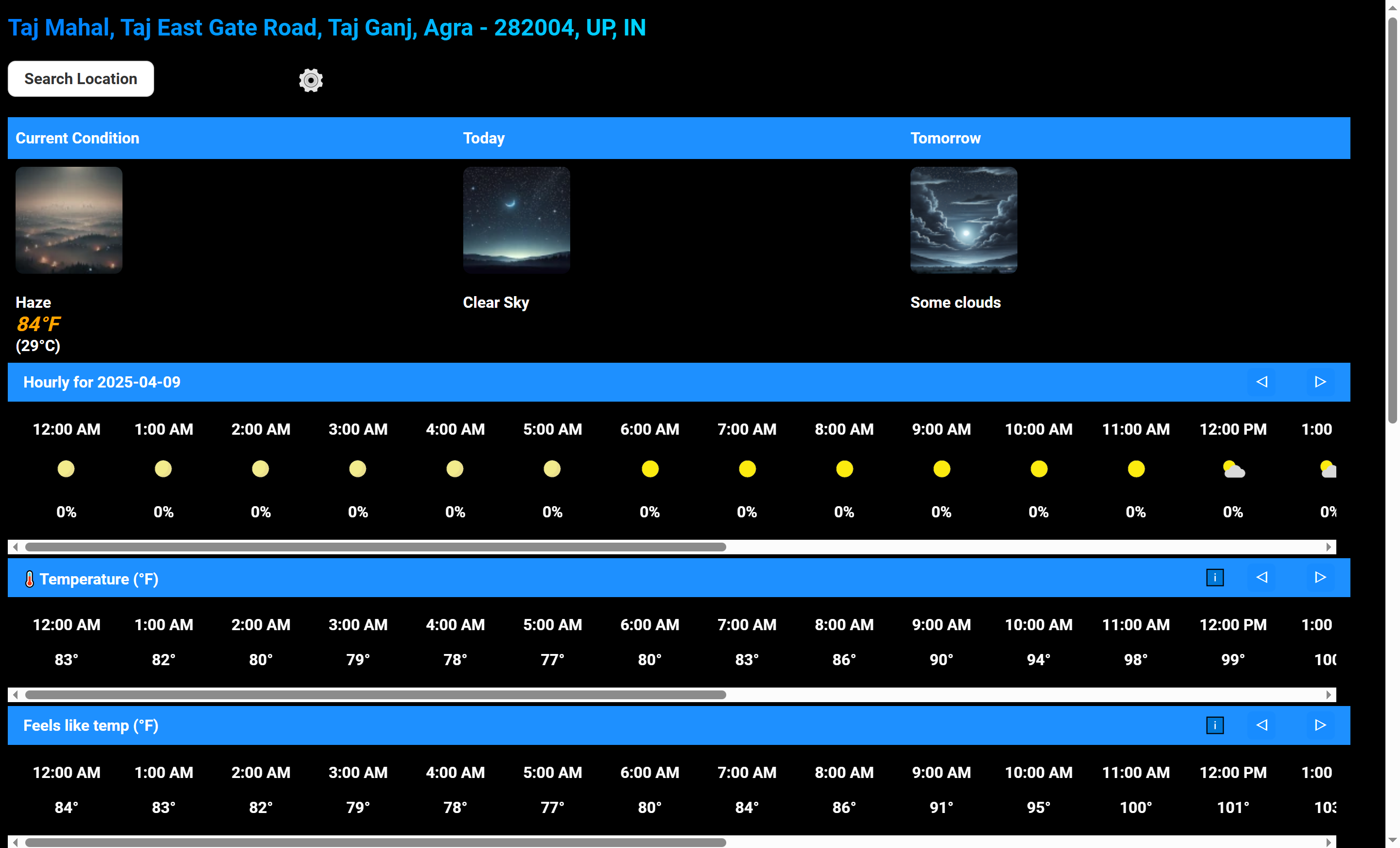Image resolution: width=1400 pixels, height=848 pixels.
Task: Step back in Temperature section
Action: coord(1261,578)
